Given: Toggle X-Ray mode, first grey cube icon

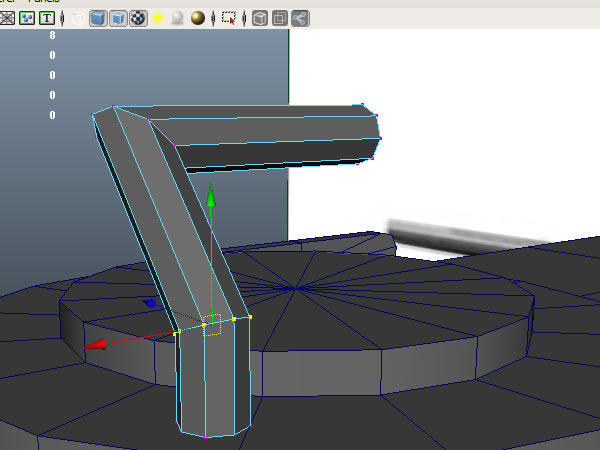Looking at the screenshot, I should click(x=259, y=18).
